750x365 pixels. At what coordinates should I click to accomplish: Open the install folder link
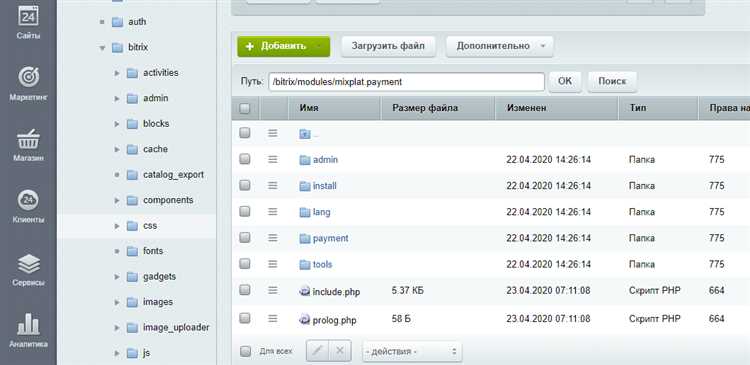(x=324, y=186)
